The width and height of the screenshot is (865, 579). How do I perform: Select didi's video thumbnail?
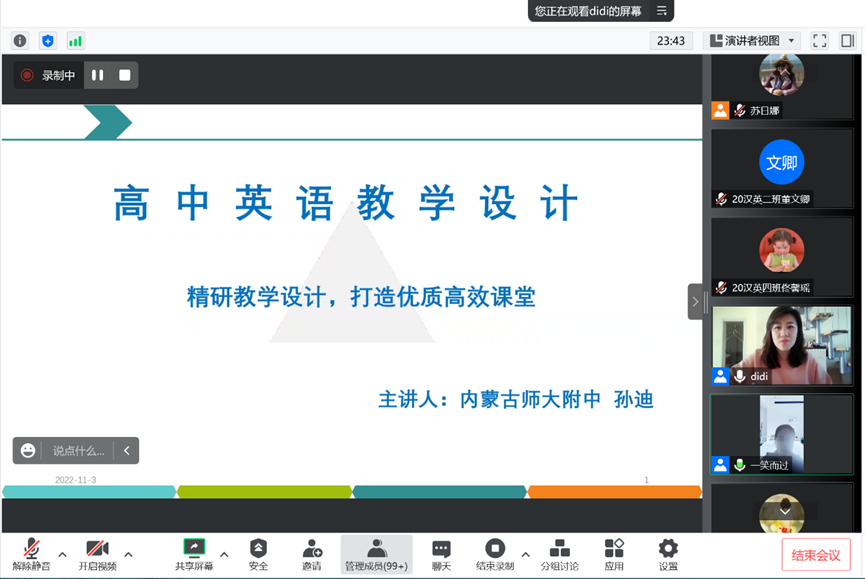tap(781, 345)
